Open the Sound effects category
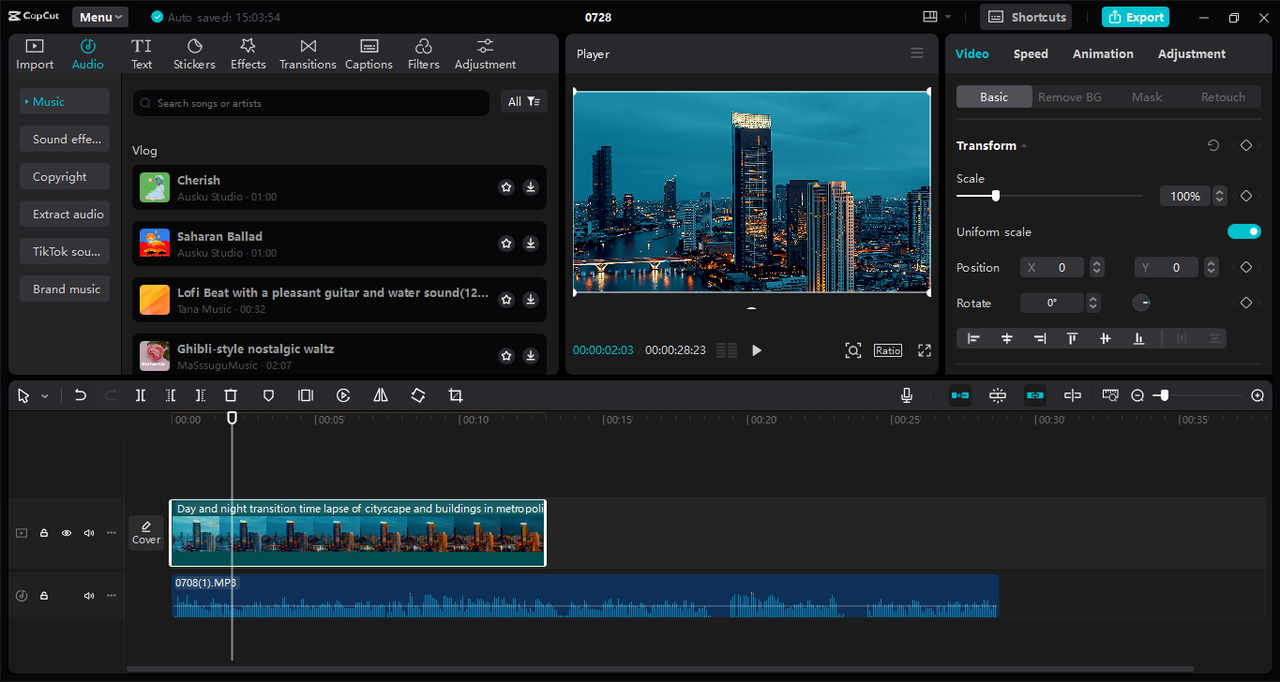Image resolution: width=1280 pixels, height=682 pixels. pos(64,139)
